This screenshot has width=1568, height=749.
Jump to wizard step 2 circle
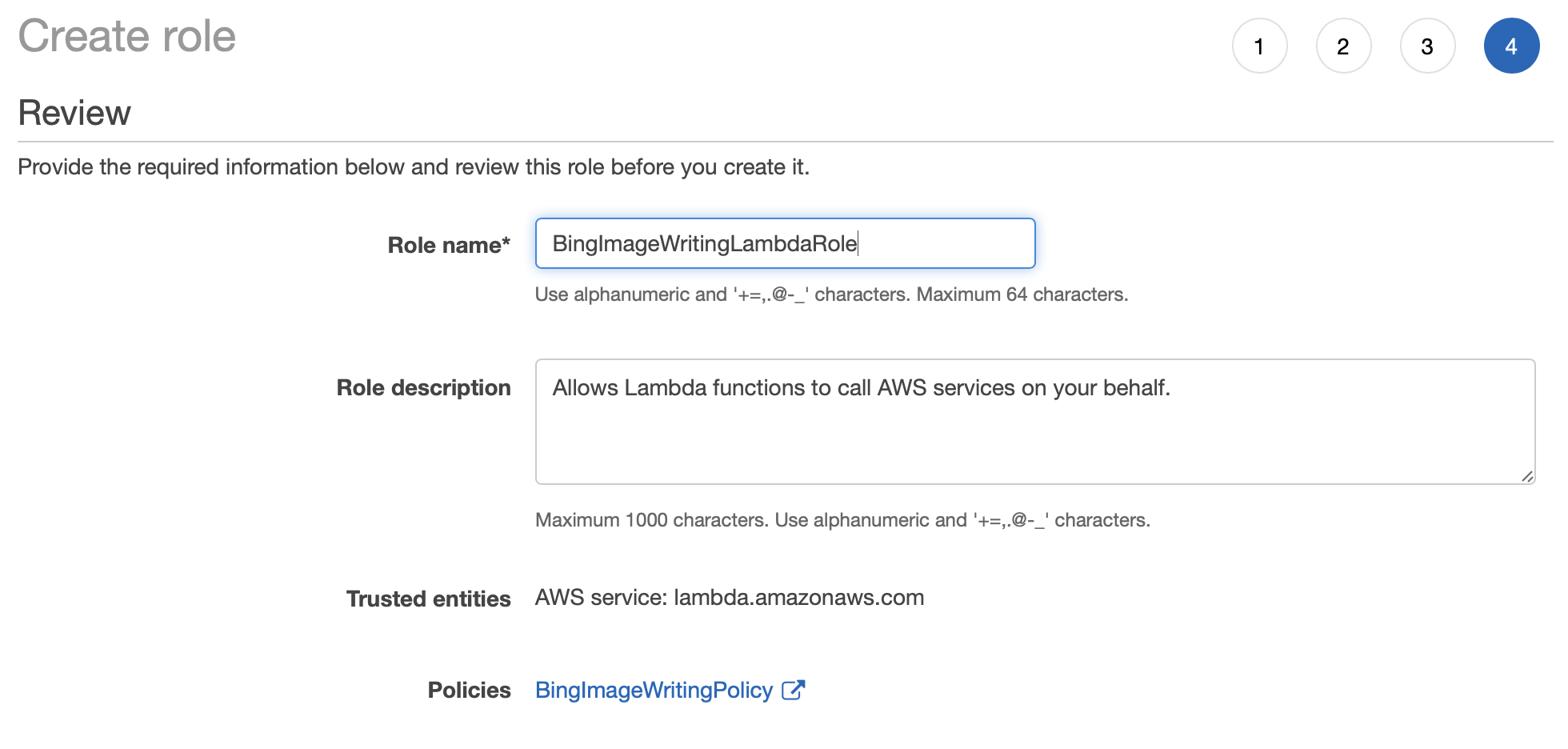pos(1343,46)
